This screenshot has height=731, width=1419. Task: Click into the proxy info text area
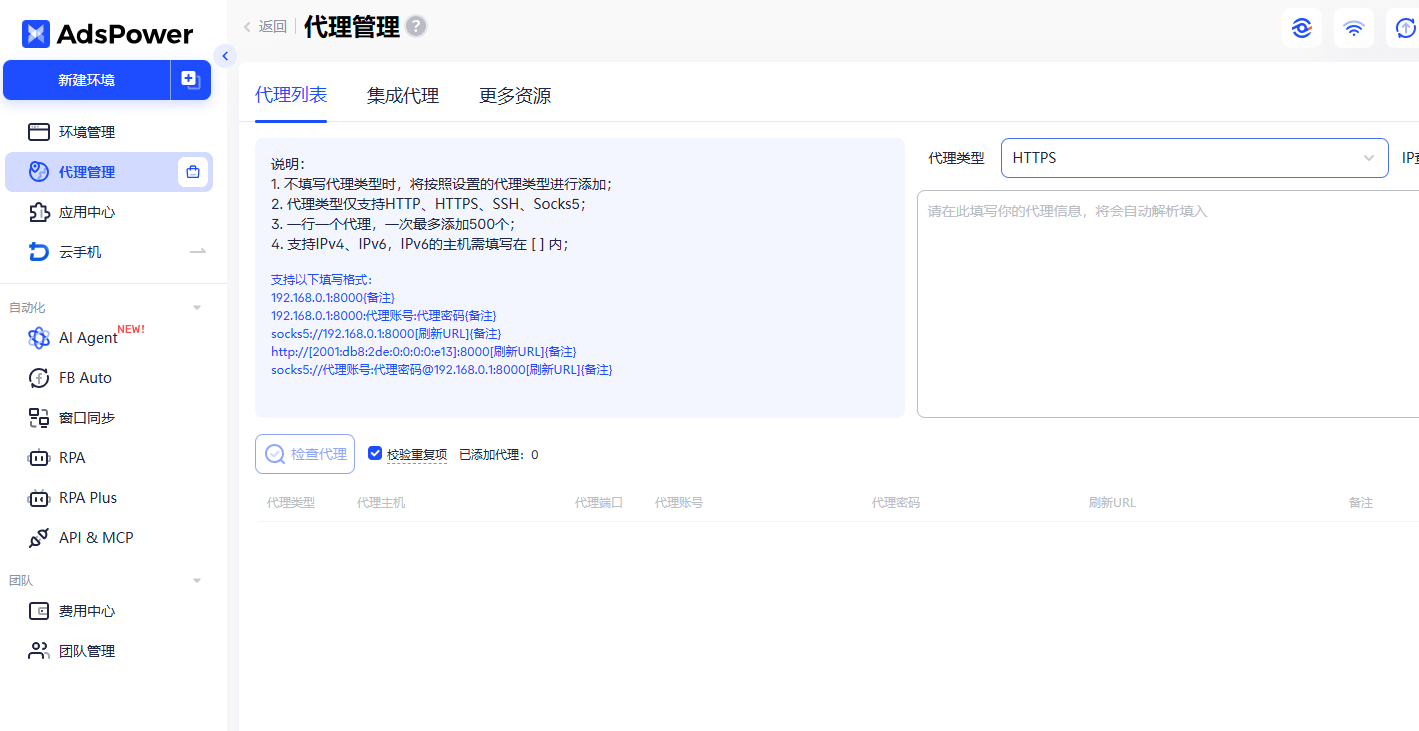point(1168,304)
